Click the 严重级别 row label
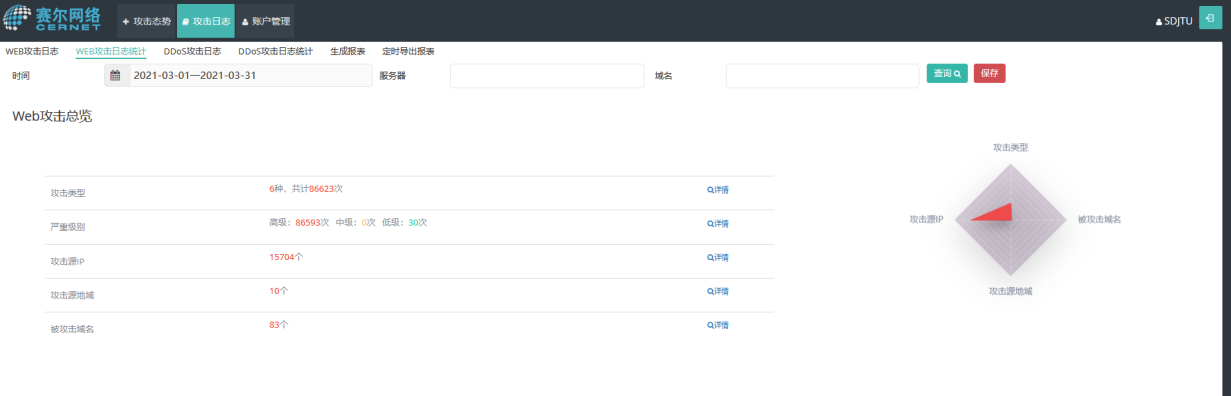The height and width of the screenshot is (396, 1231). 68,226
